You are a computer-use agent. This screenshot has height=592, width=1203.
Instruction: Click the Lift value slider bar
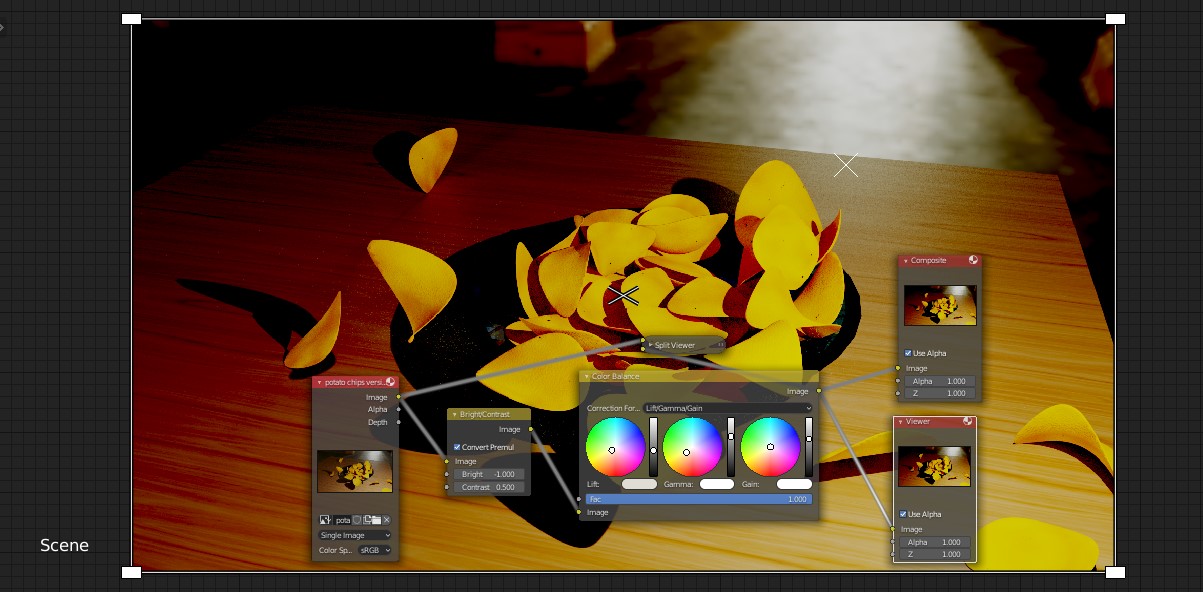[654, 446]
